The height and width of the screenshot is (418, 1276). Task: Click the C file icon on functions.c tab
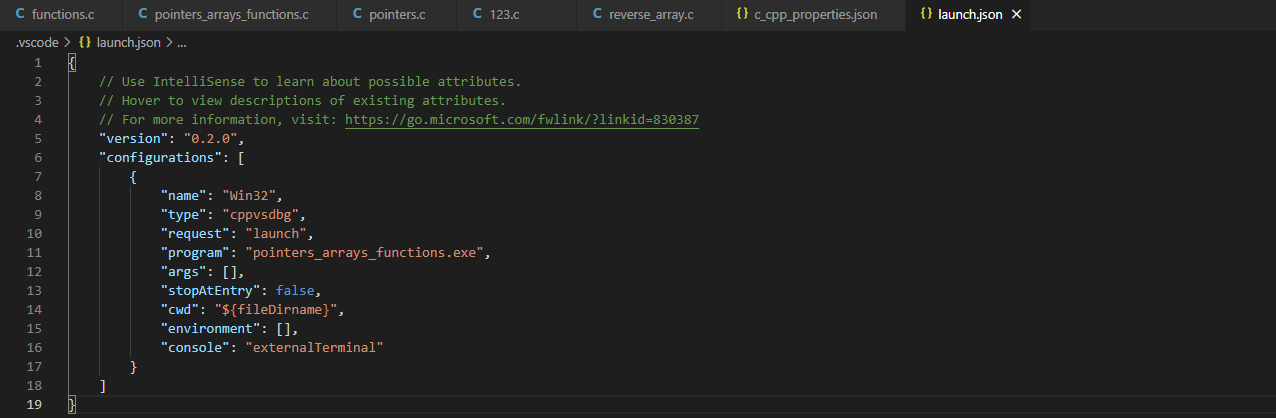(x=20, y=15)
